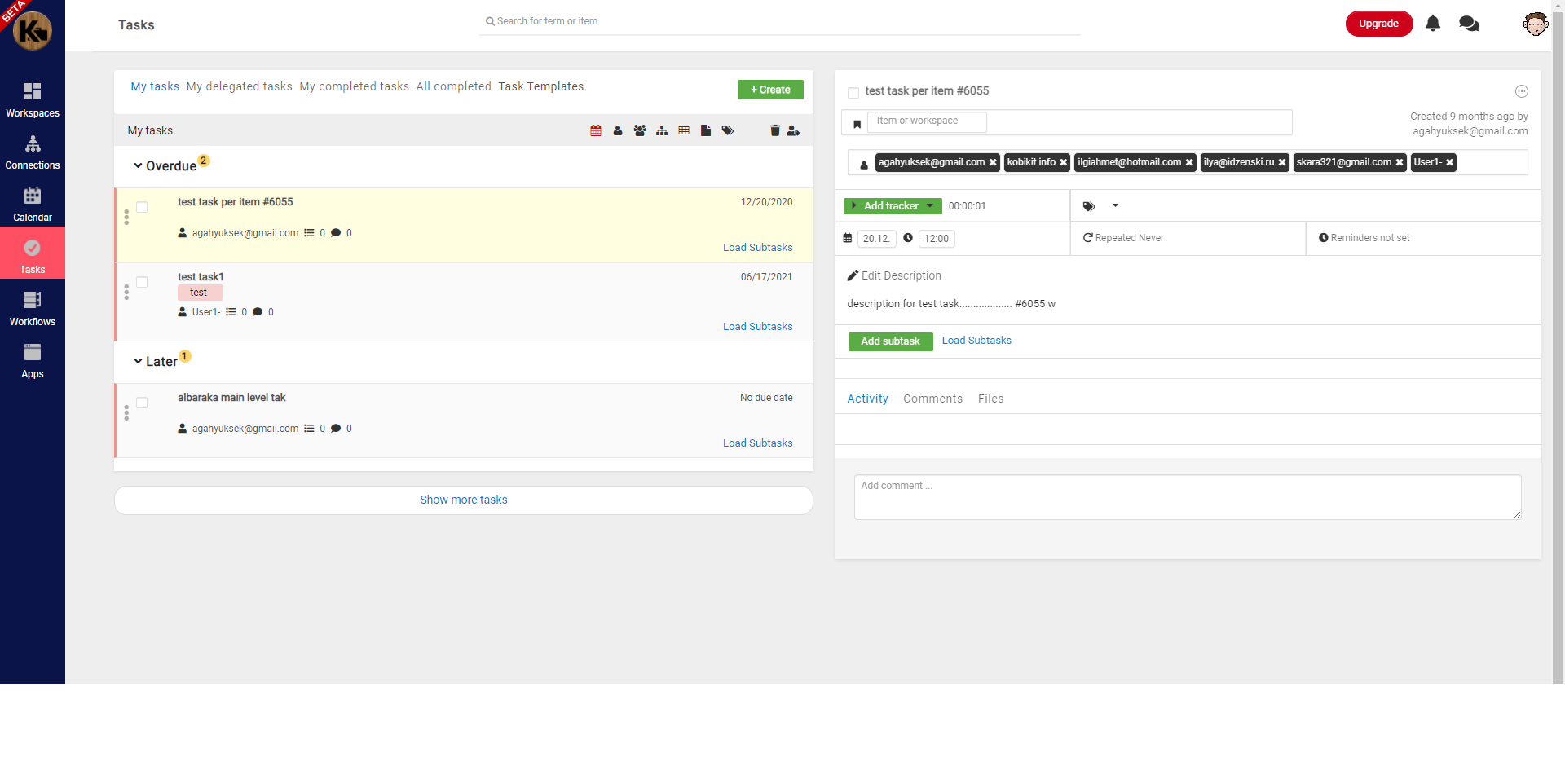Select the Tasks sidebar item
The width and height of the screenshot is (1565, 784).
tap(33, 253)
